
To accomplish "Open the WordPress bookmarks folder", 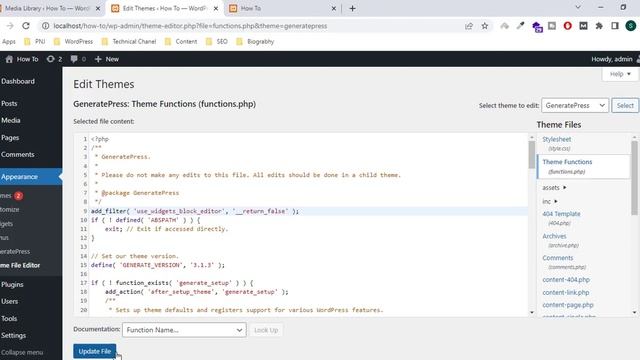I will point(73,42).
